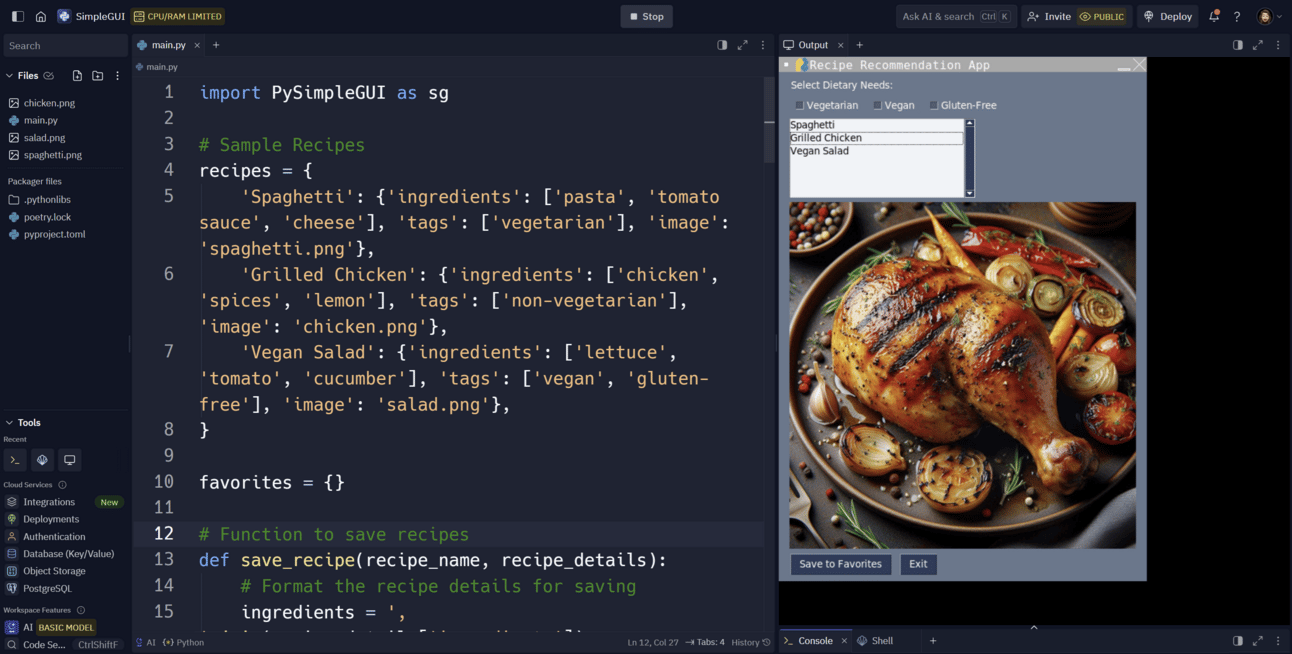The height and width of the screenshot is (654, 1292).
Task: Close the Output tab
Action: click(x=840, y=45)
